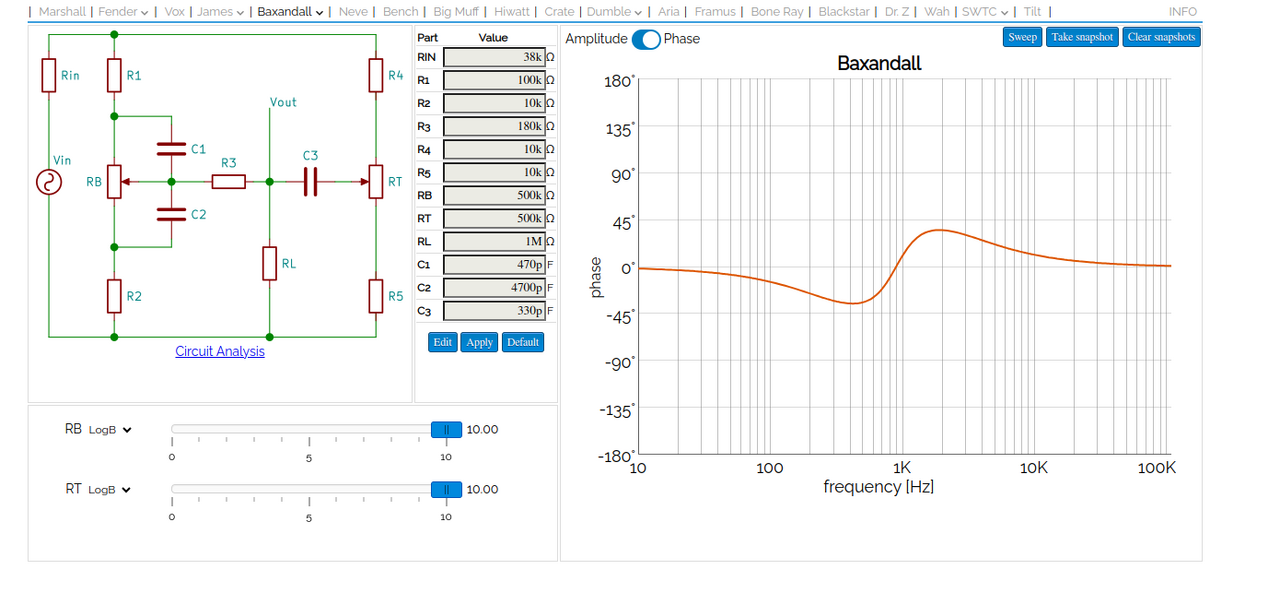This screenshot has height=605, width=1280.
Task: Click the Vout label in schematic
Action: [283, 102]
